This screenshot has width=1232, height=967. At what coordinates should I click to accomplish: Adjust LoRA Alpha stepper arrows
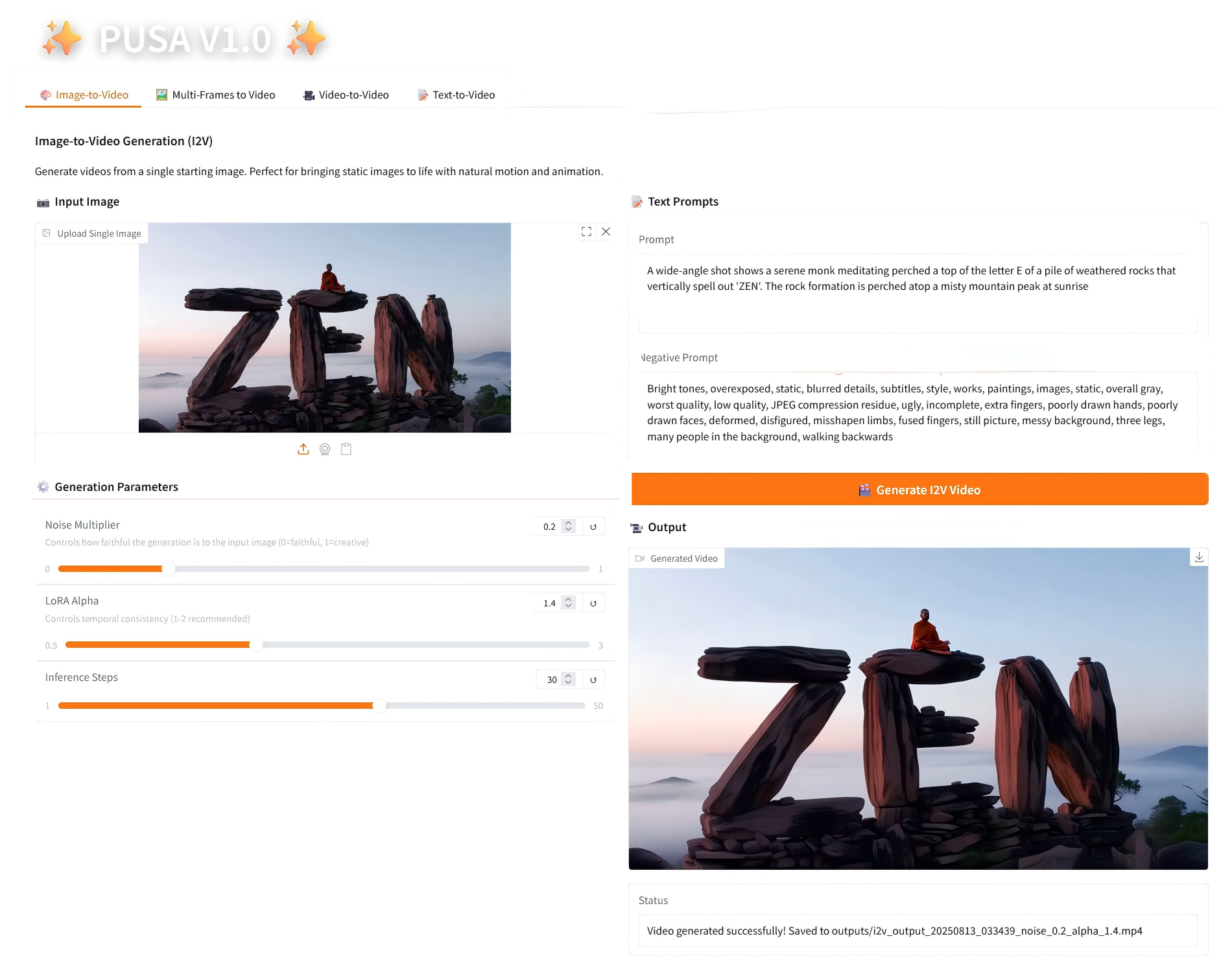[x=569, y=603]
